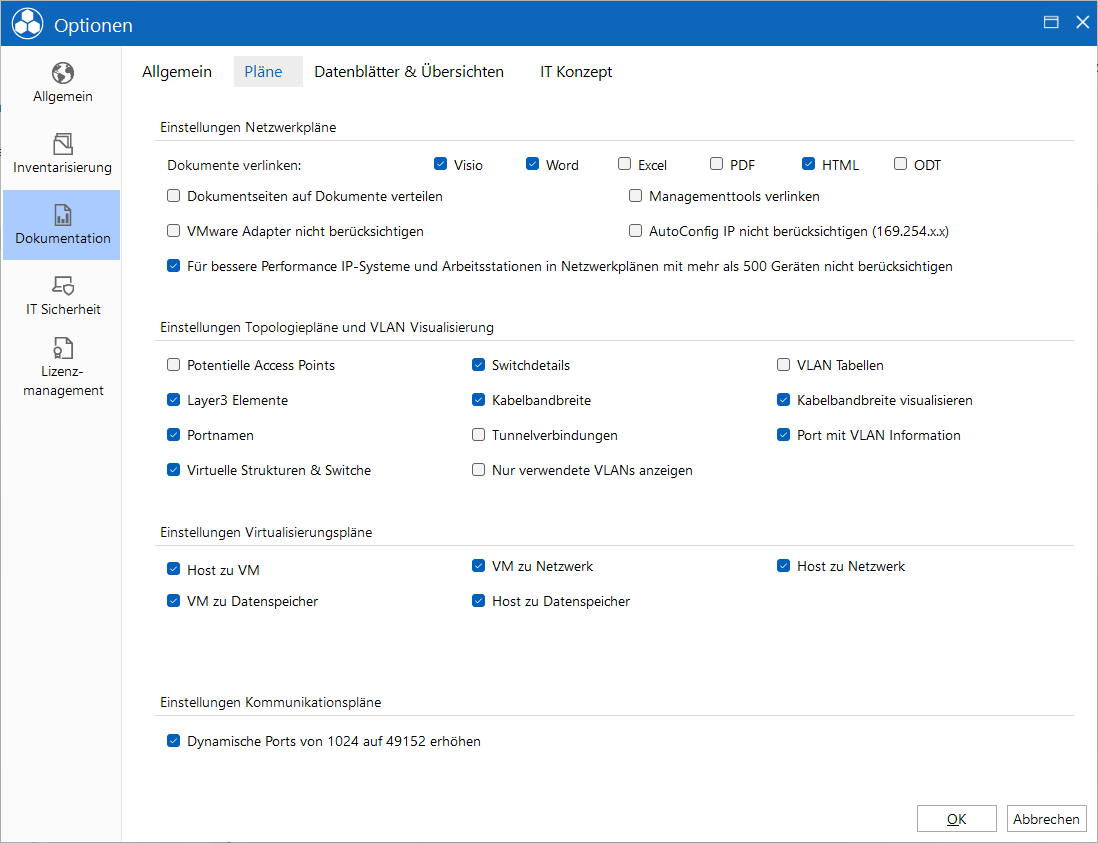Uncheck Host zu VM
The height and width of the screenshot is (843, 1098).
tap(174, 569)
